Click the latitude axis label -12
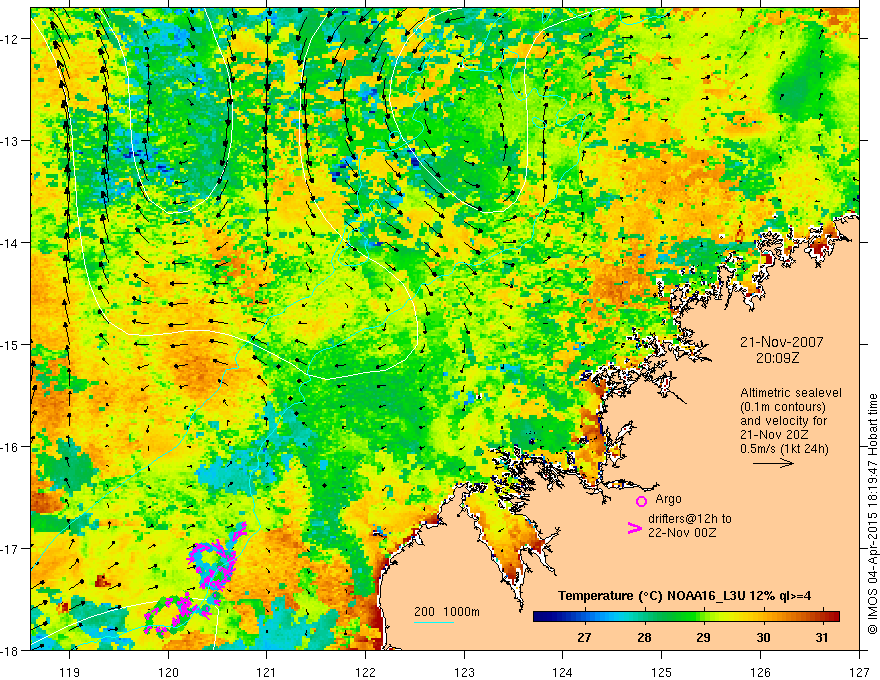The height and width of the screenshot is (680, 880). click(10, 39)
